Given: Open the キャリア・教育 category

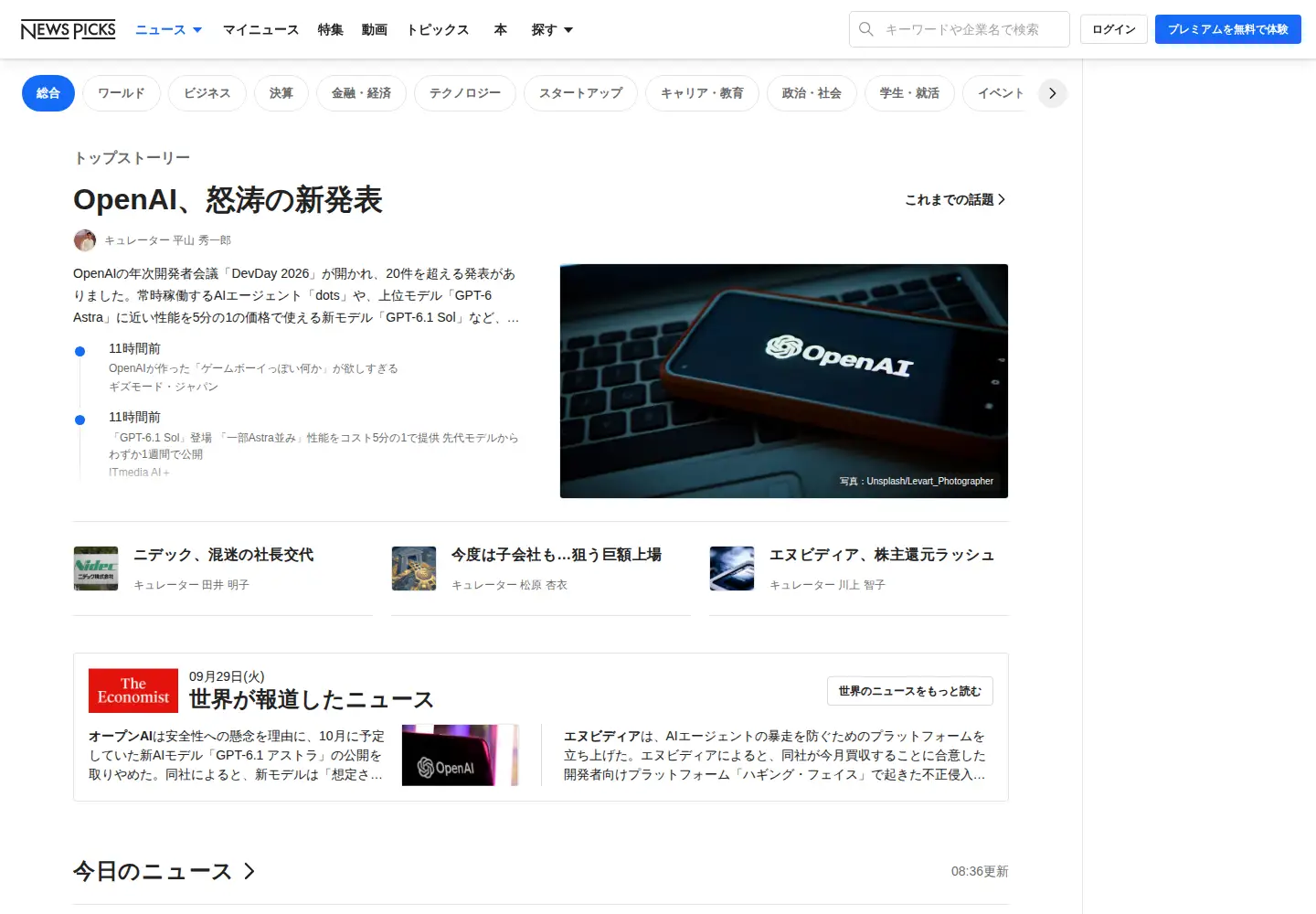Looking at the screenshot, I should [x=703, y=93].
